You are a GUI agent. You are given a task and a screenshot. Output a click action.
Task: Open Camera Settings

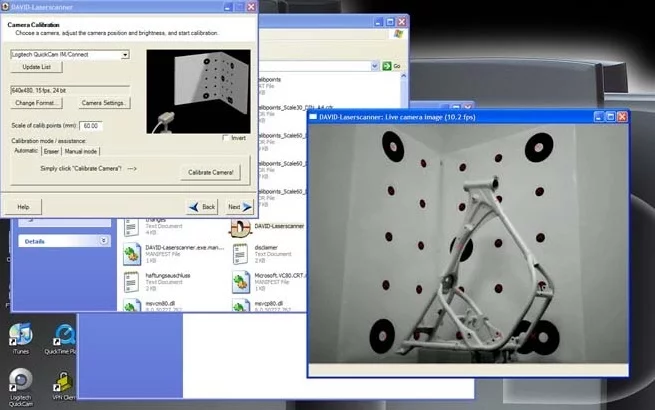(104, 103)
